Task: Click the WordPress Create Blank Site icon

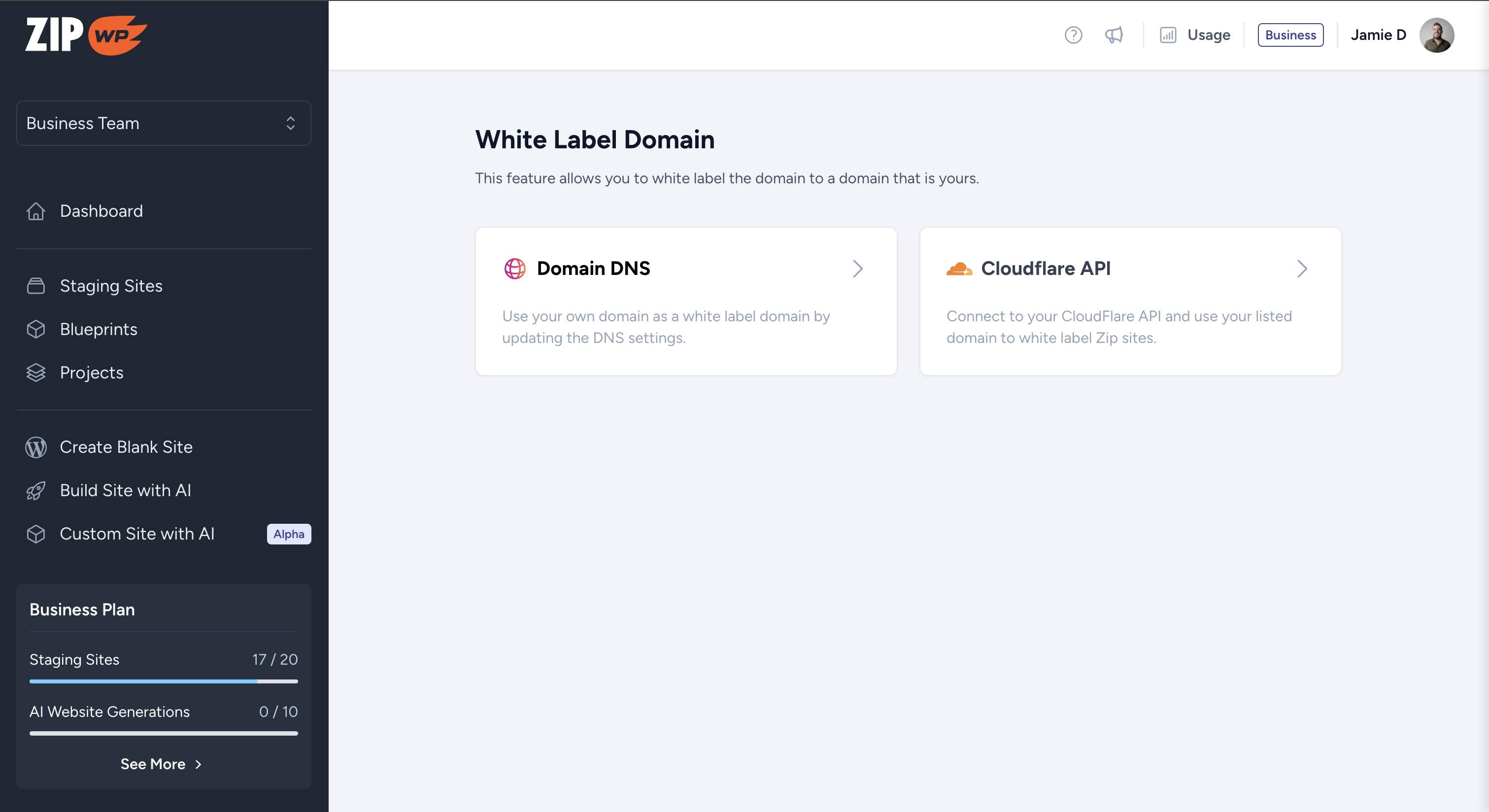Action: (x=36, y=447)
